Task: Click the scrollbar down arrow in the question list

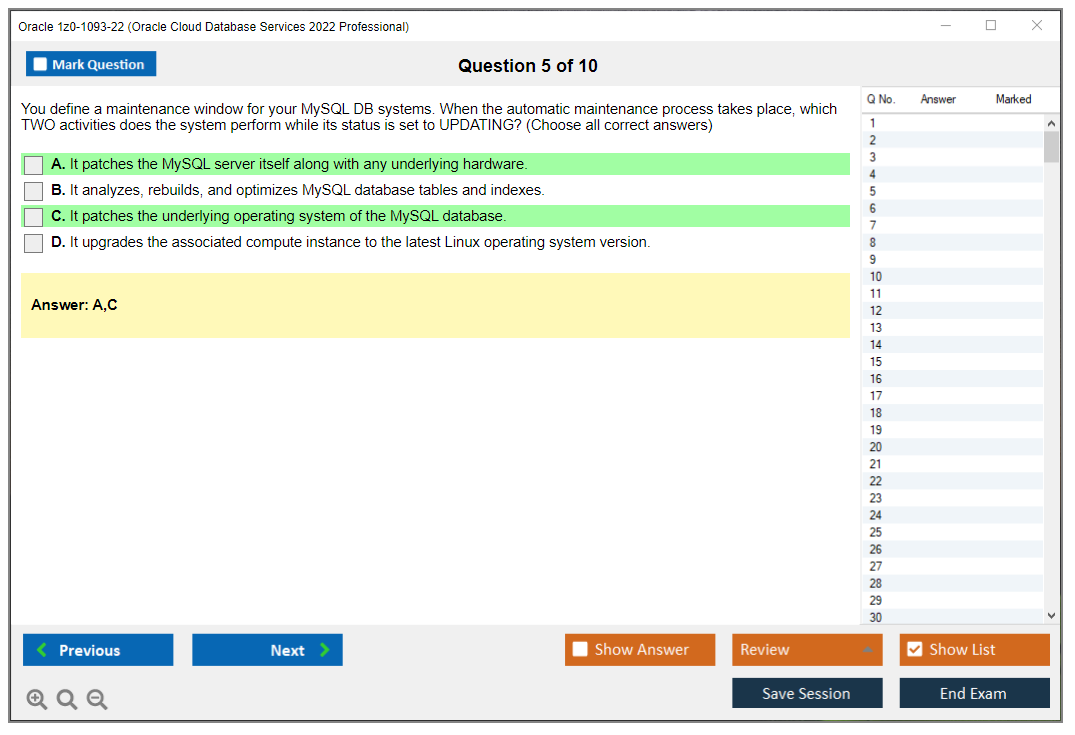Action: (x=1051, y=615)
